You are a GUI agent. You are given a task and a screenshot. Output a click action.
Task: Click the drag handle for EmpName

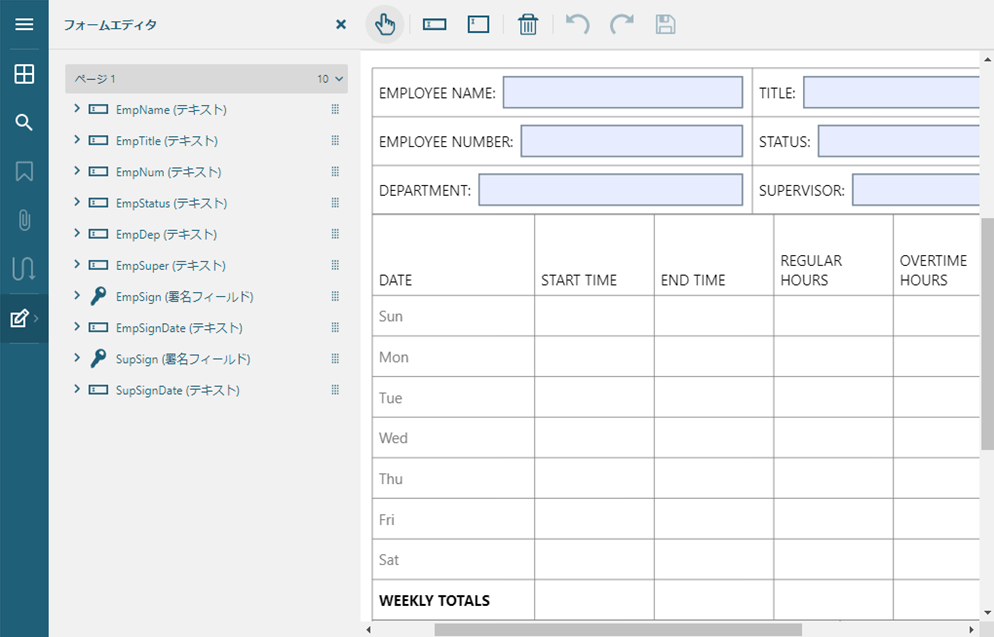coord(335,110)
